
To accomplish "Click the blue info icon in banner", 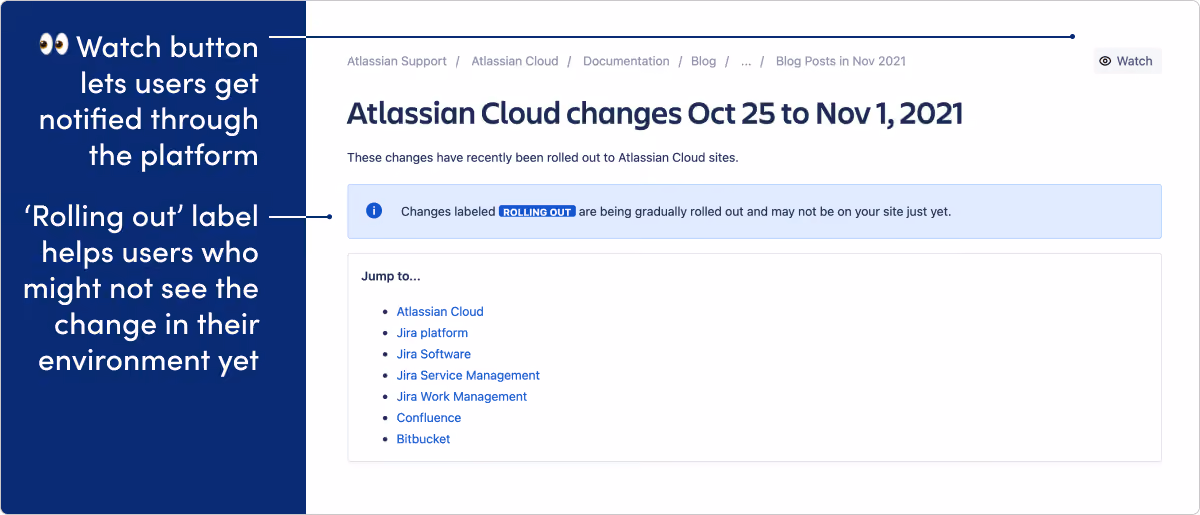I will pyautogui.click(x=374, y=211).
